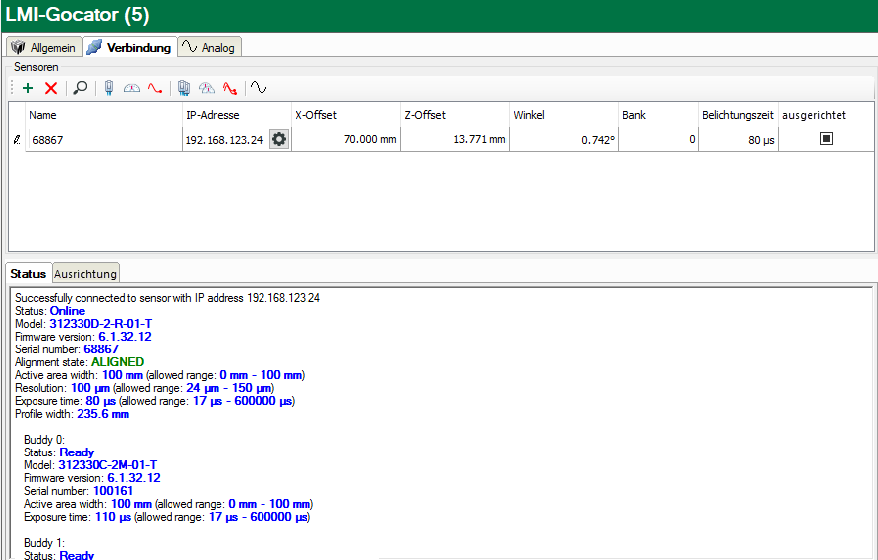Viewport: 878px width, 560px height.
Task: Click the magnifier search sensors icon
Action: point(80,88)
